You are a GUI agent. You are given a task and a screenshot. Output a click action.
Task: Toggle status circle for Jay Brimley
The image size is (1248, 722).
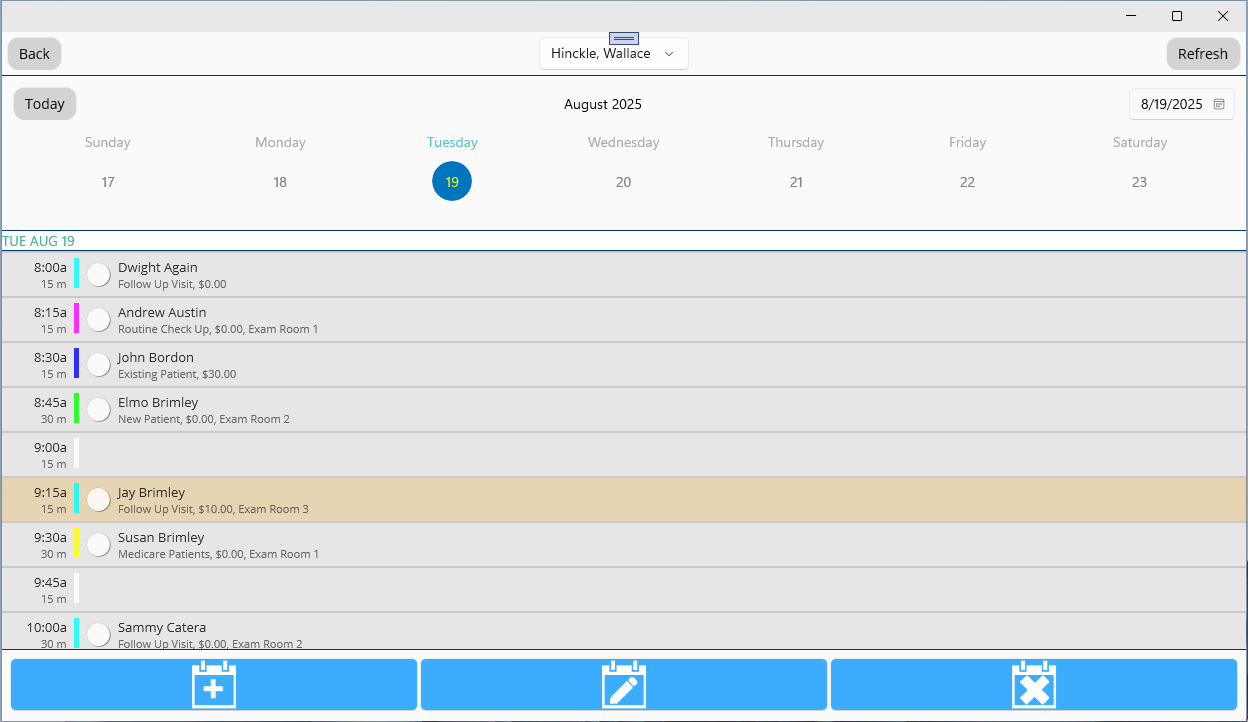pos(98,500)
